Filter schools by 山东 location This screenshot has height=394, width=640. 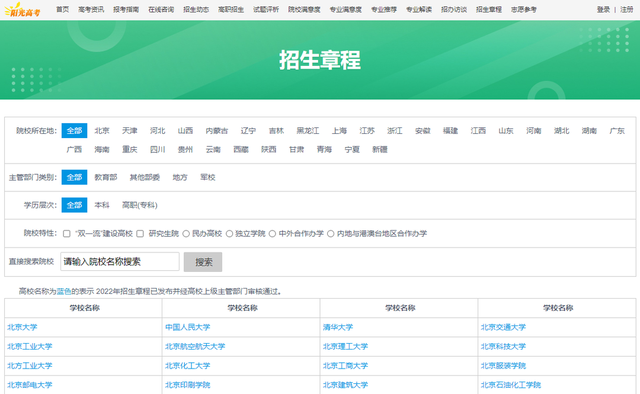(x=506, y=131)
